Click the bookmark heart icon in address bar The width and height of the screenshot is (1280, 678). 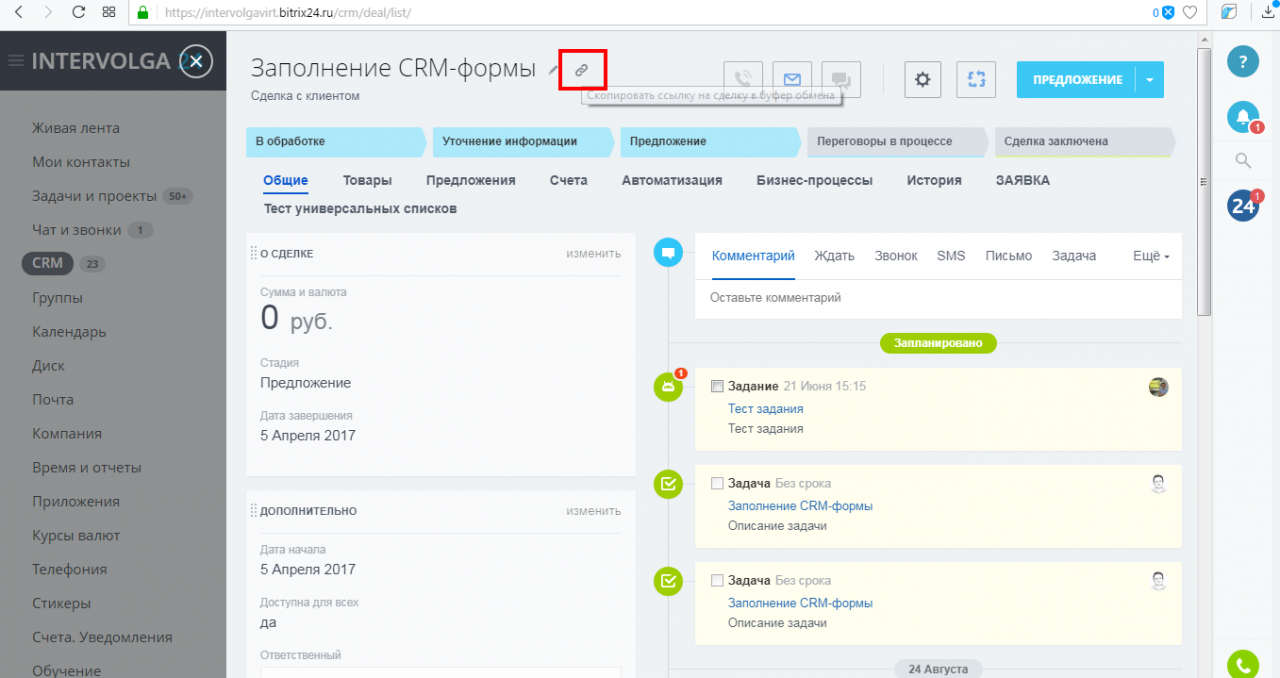pos(1190,13)
